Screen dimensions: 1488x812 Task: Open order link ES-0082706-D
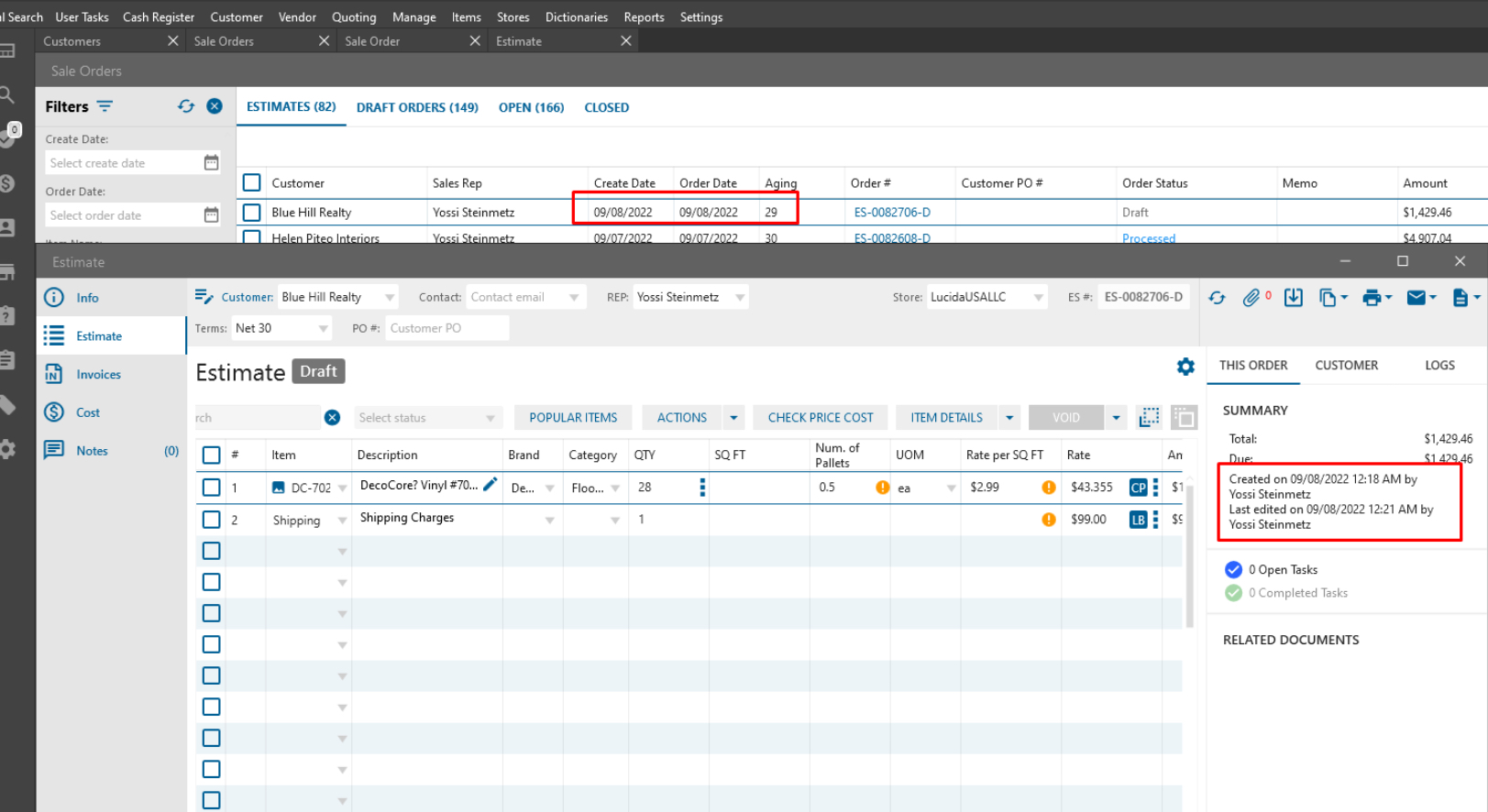(892, 213)
